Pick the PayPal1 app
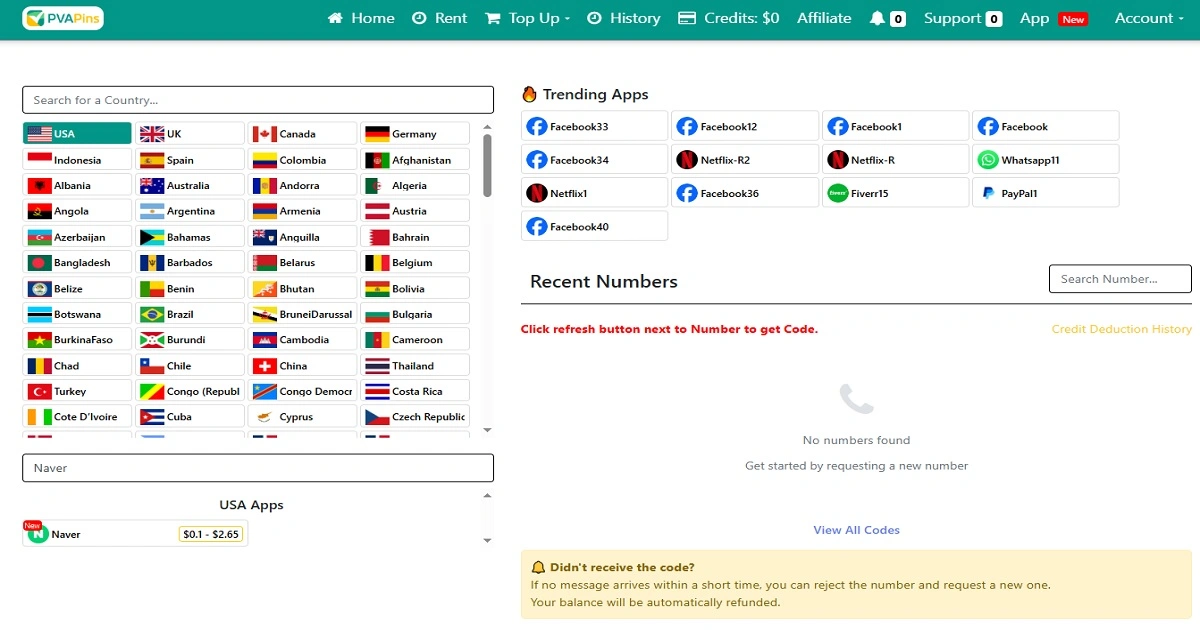Viewport: 1200px width, 630px height. pyautogui.click(x=1045, y=192)
